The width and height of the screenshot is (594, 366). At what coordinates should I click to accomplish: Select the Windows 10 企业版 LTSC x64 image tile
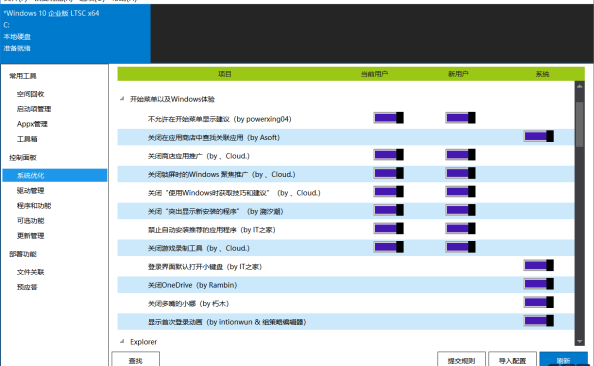point(75,33)
